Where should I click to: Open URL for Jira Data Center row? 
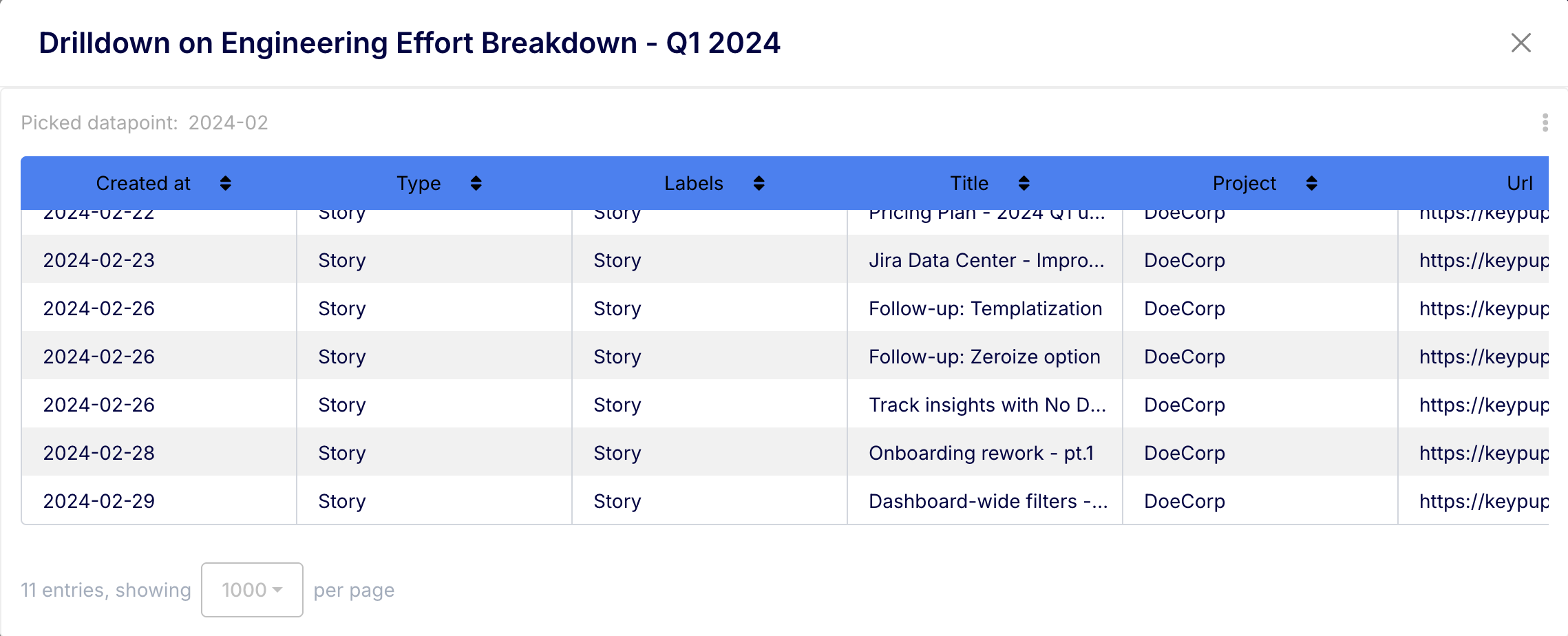click(x=1483, y=260)
